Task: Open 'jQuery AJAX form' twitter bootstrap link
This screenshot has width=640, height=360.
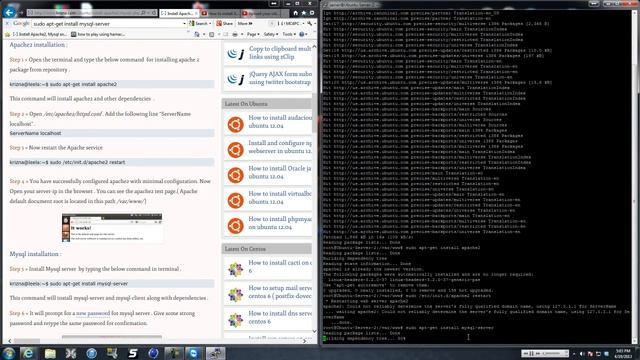Action: (x=280, y=78)
